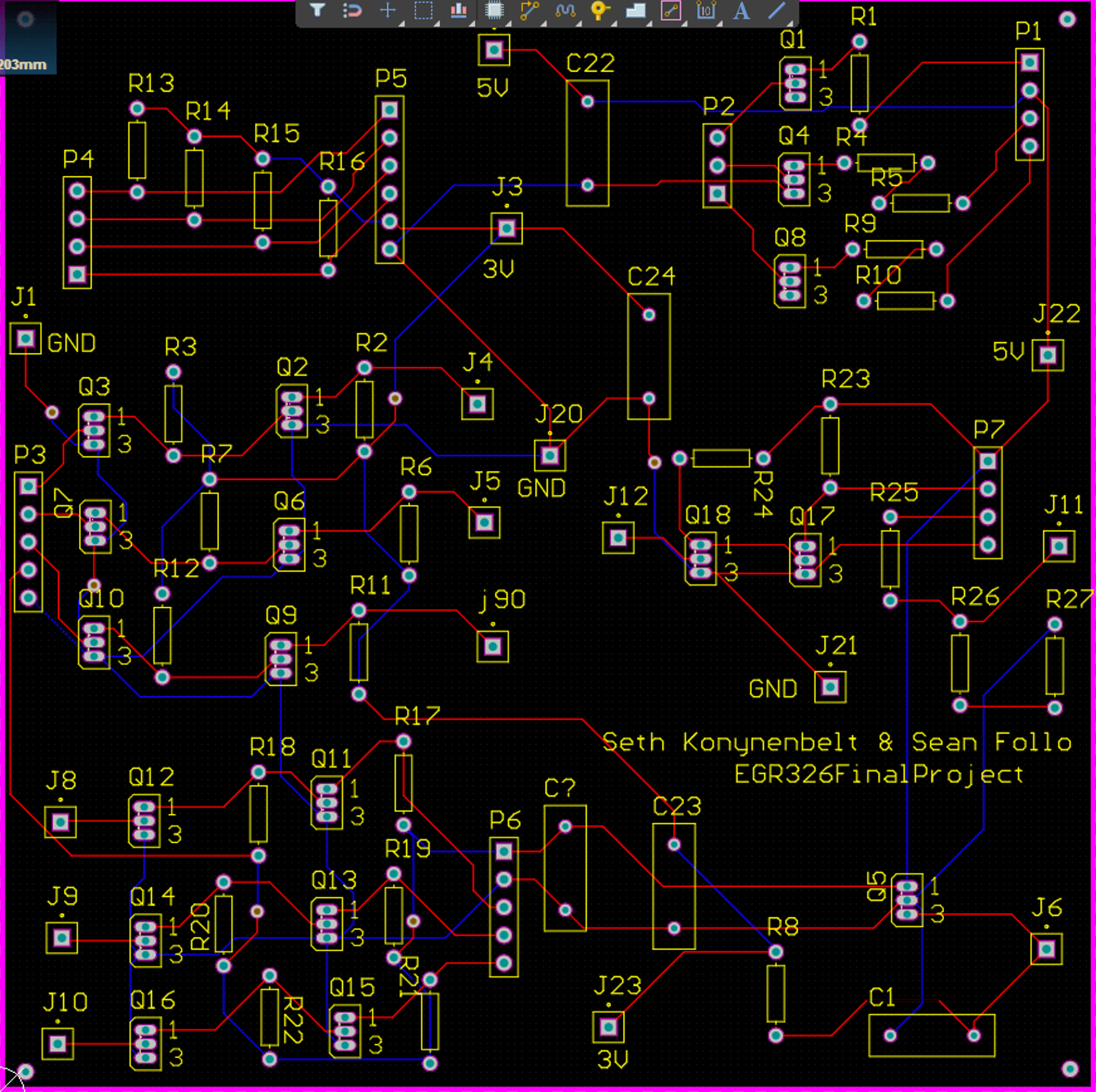Select the copper pour tool
Screen dimensions: 1096x1092
coord(635,11)
